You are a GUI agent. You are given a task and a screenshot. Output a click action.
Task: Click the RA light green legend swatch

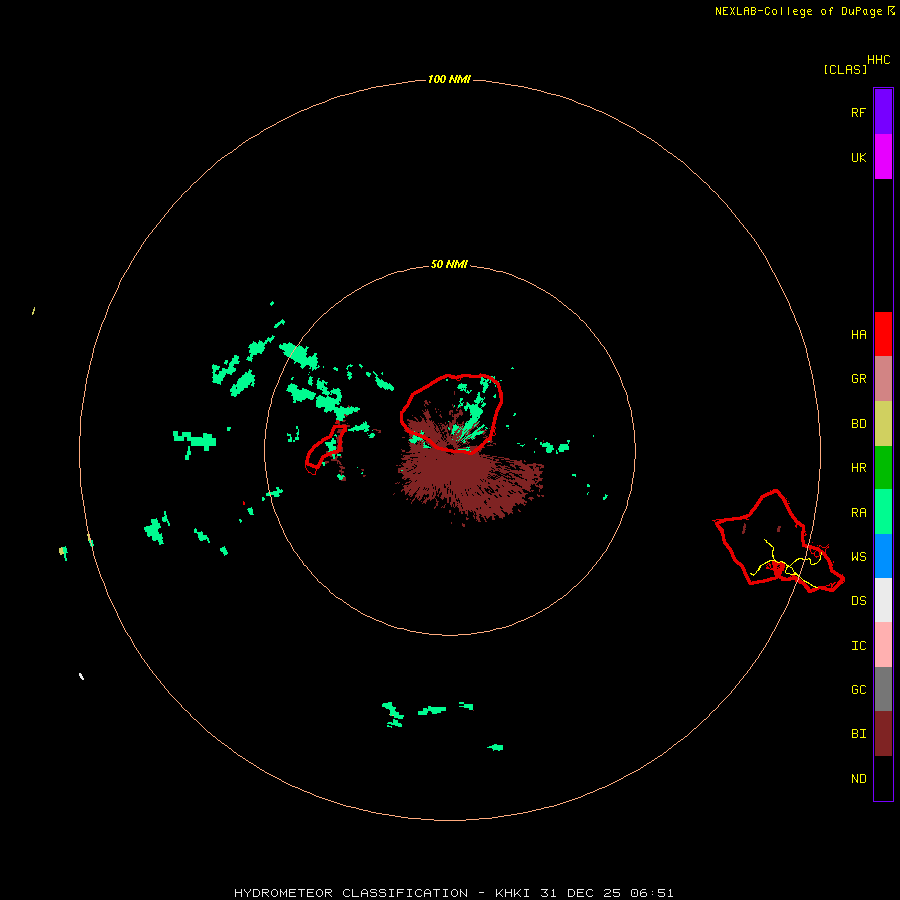tap(883, 512)
